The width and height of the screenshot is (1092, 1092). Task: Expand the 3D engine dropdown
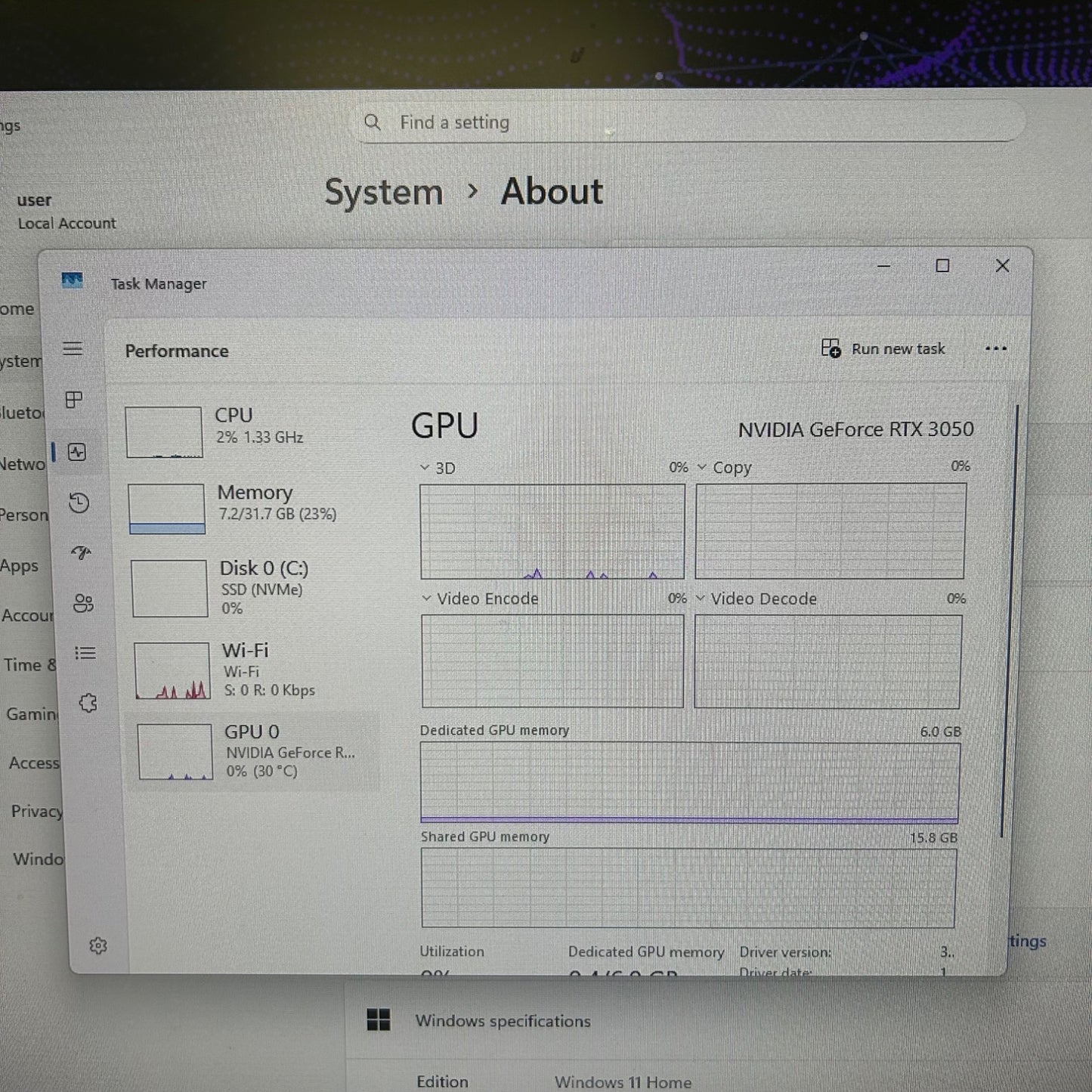(x=425, y=468)
